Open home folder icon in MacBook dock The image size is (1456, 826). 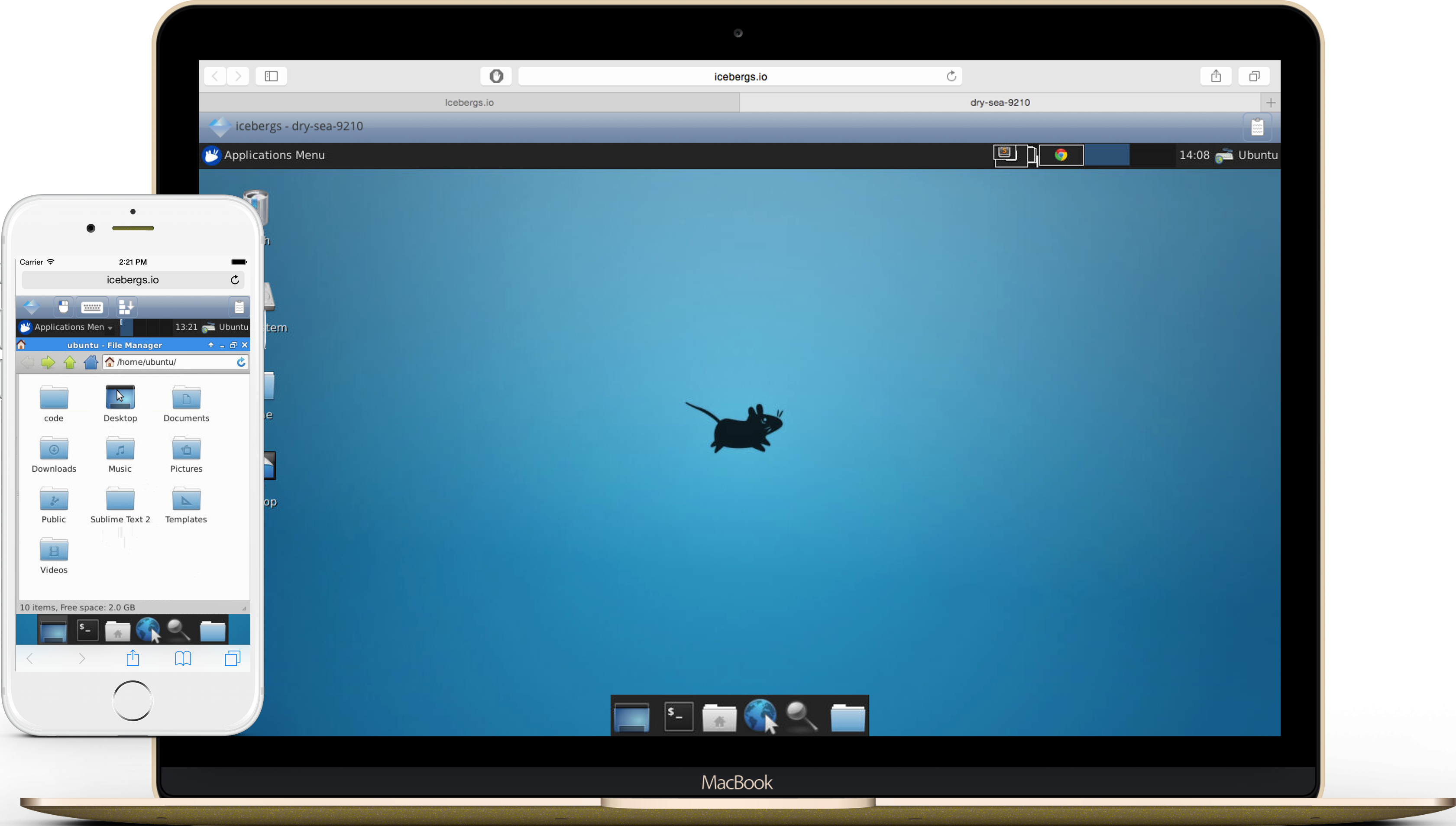718,717
